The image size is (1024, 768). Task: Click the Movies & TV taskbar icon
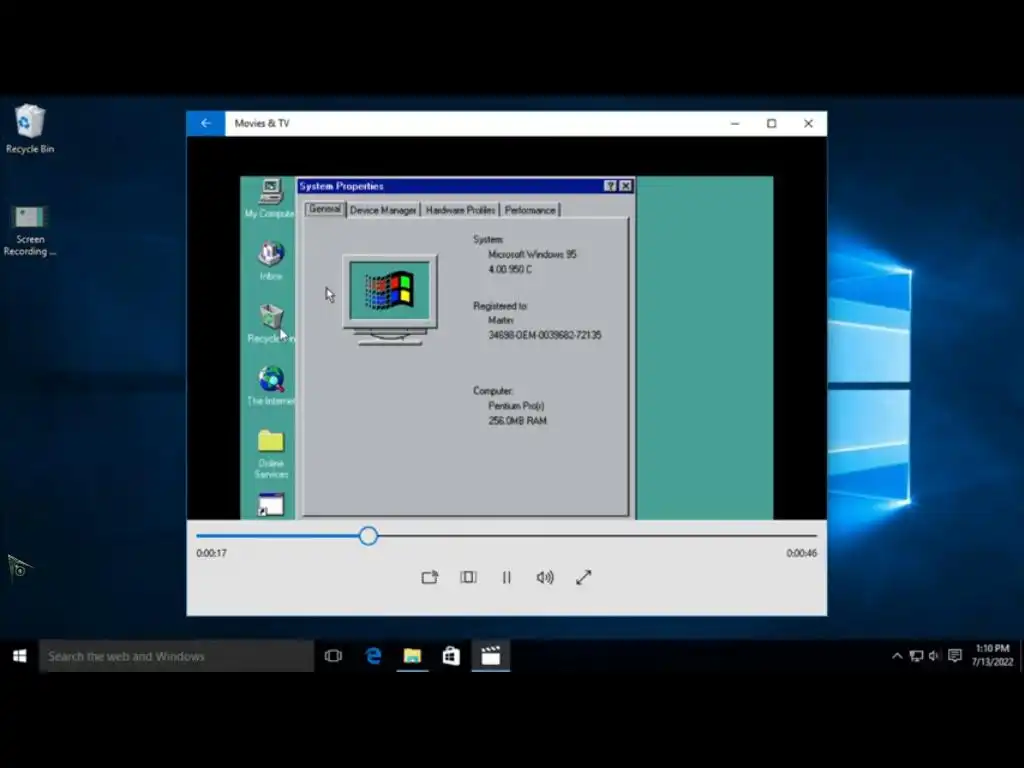coord(490,656)
